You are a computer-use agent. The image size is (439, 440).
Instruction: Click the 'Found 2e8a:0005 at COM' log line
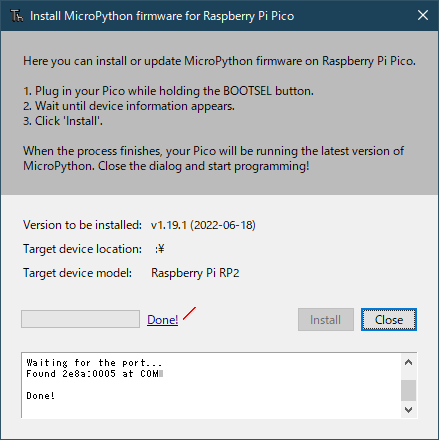95,374
